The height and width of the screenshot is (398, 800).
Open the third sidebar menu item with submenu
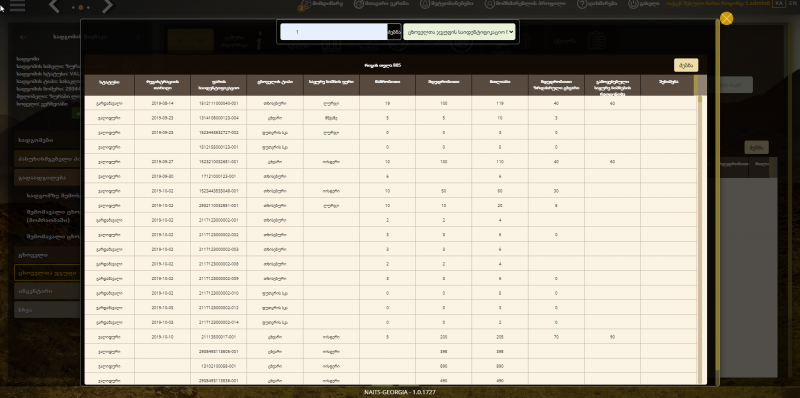(47, 178)
